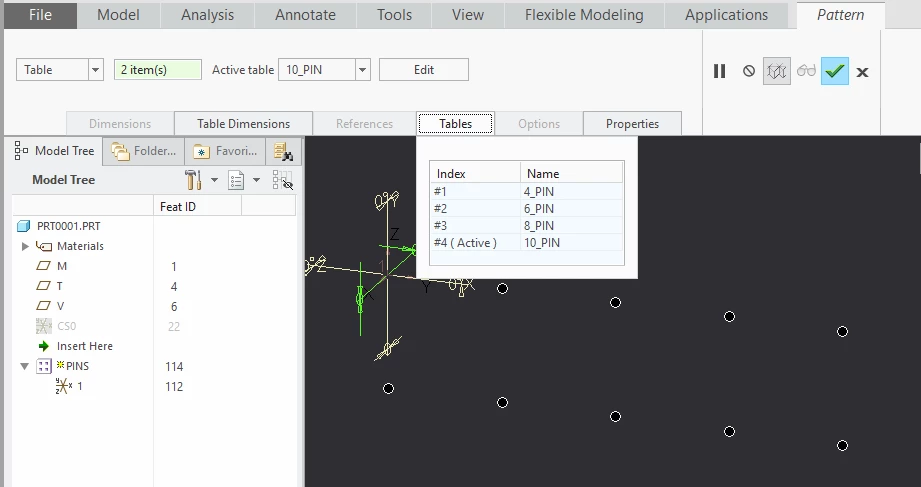Open the tree columns list icon

236,180
